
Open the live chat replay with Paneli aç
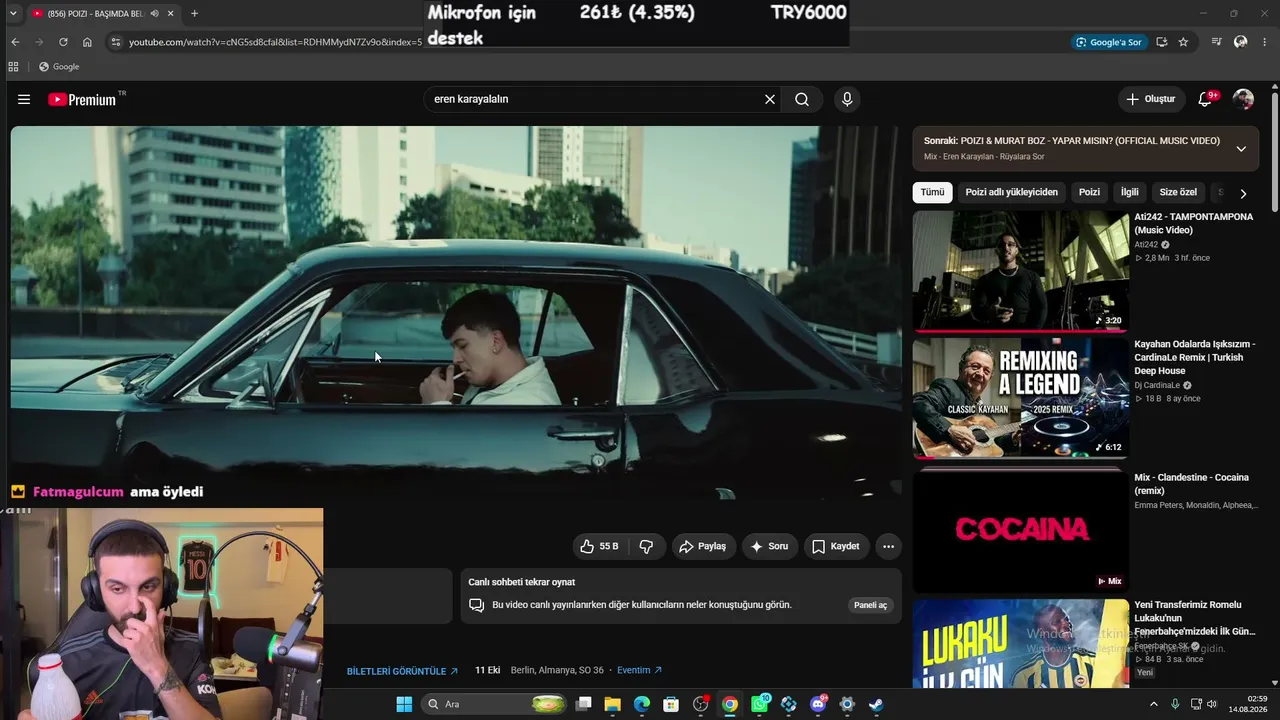[x=870, y=605]
